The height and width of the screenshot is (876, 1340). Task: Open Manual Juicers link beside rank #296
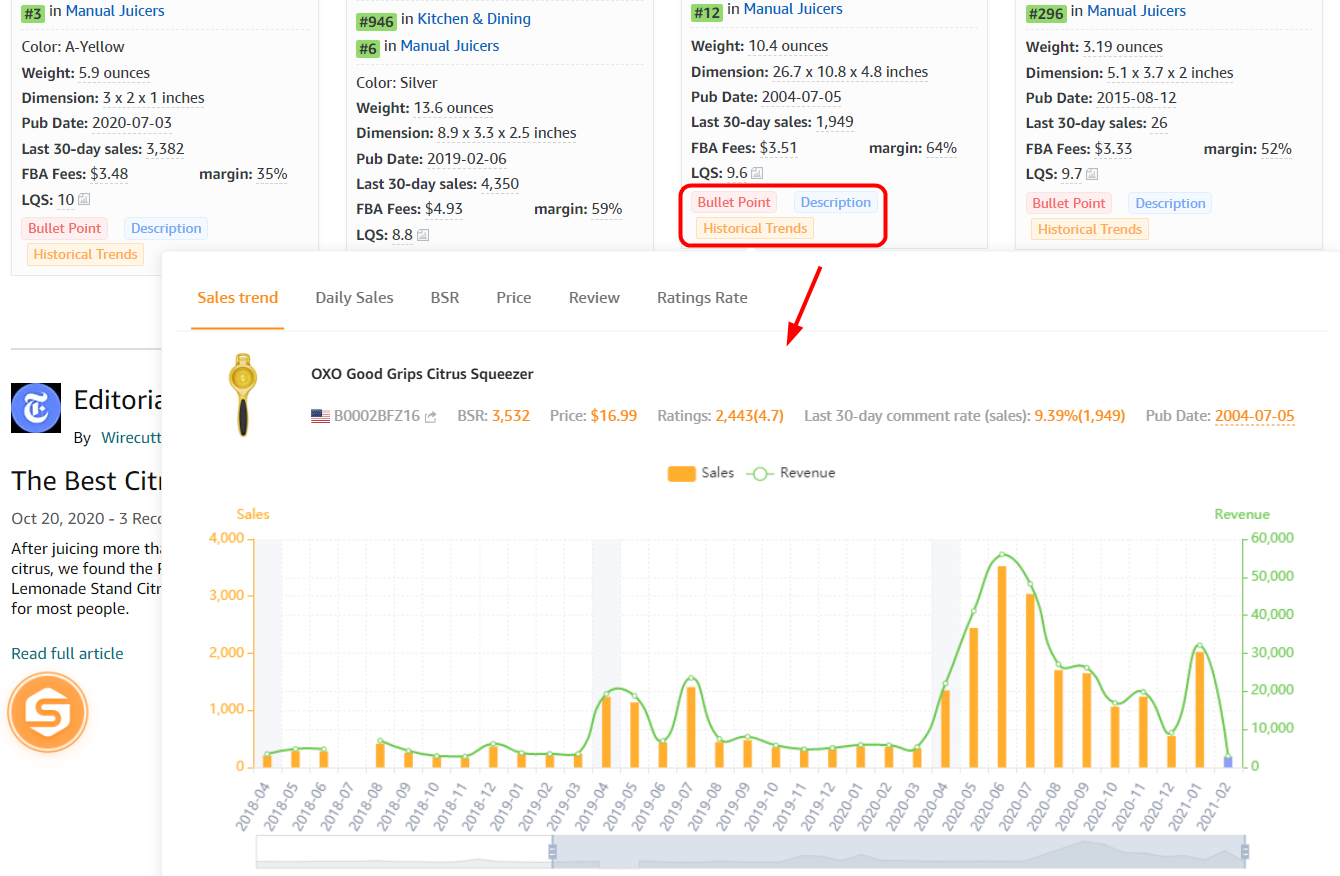coord(1136,11)
